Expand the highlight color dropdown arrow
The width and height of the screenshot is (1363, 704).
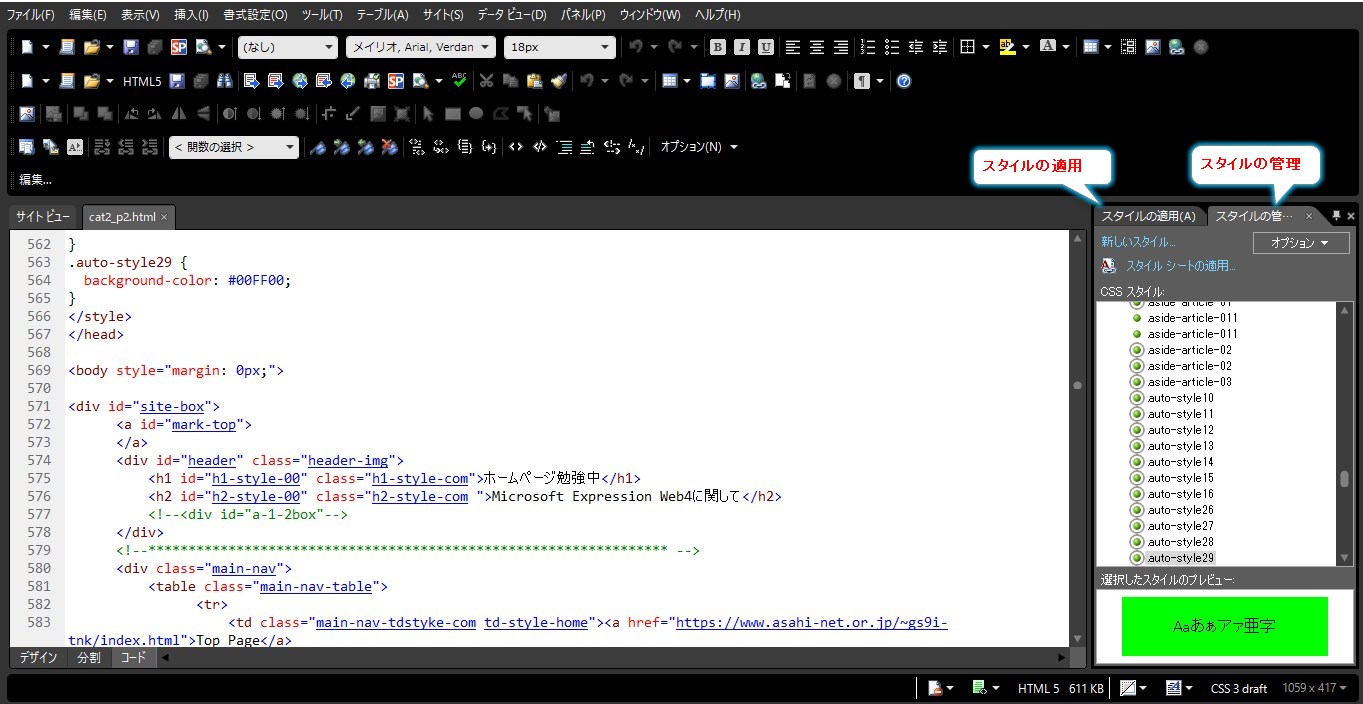[1026, 47]
